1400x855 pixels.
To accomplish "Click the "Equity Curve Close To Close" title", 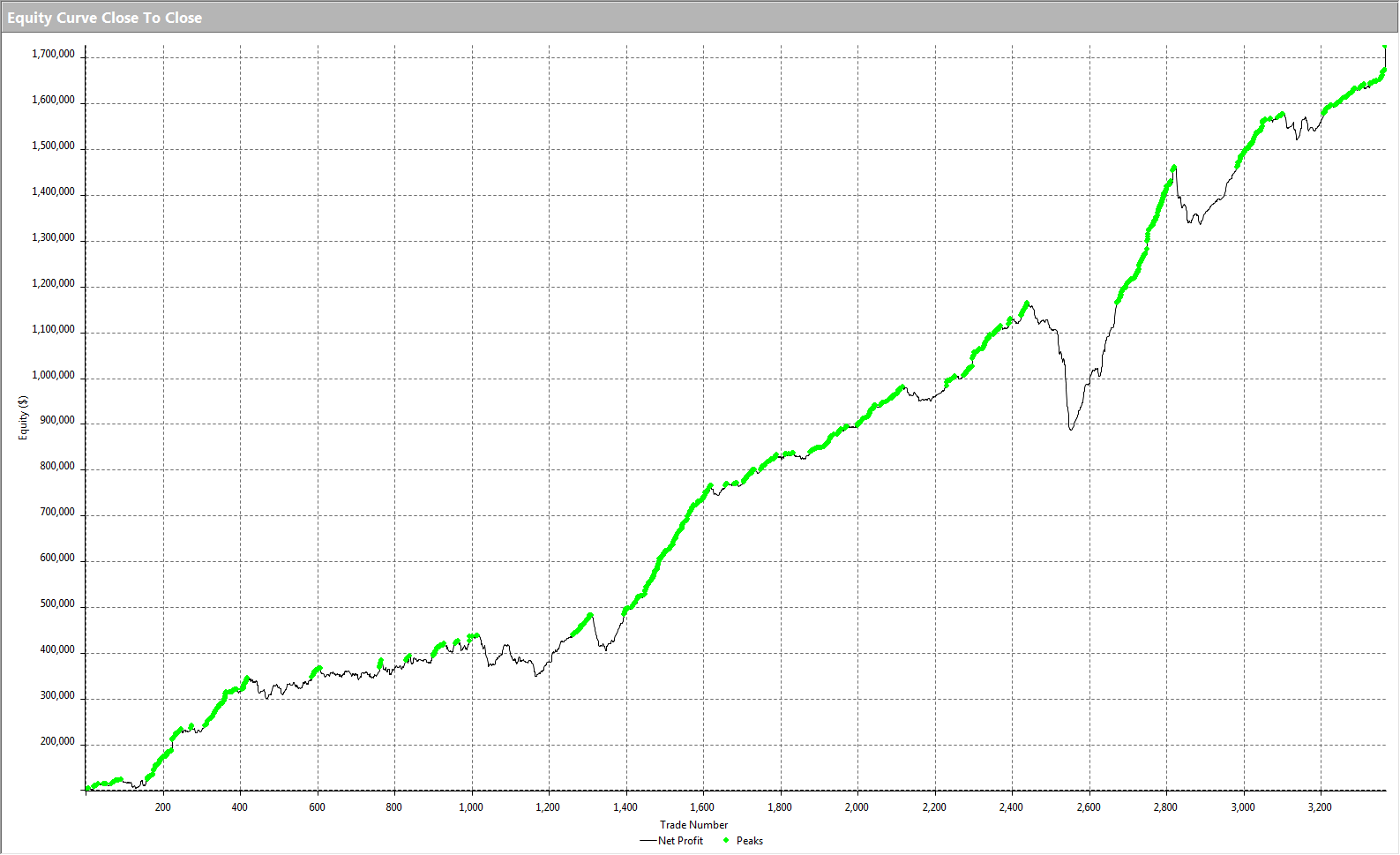I will (x=105, y=18).
